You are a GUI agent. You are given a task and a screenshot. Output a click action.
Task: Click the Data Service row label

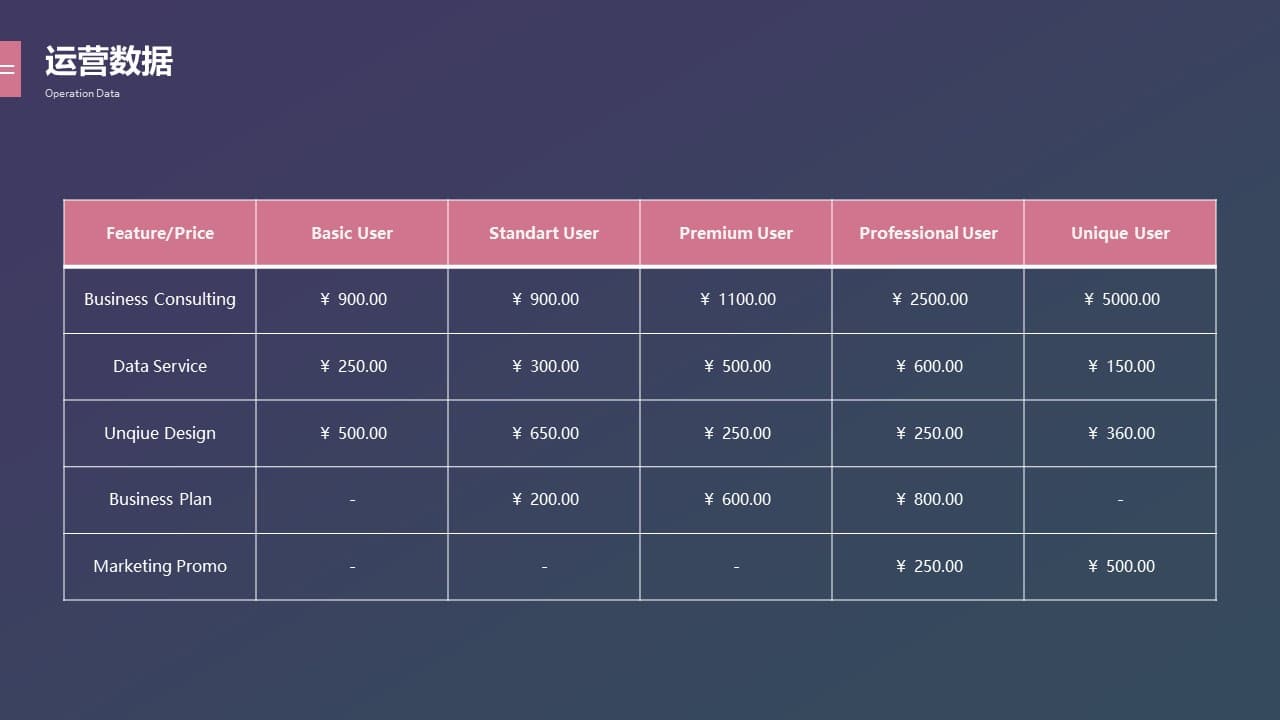click(x=160, y=366)
